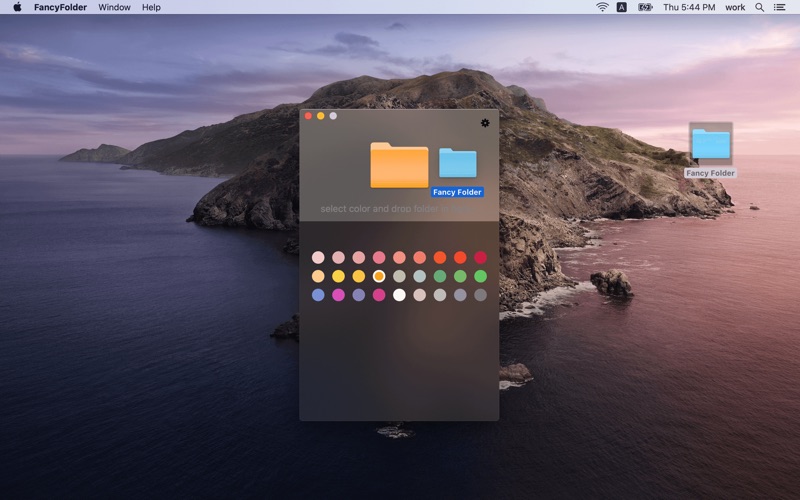Image resolution: width=800 pixels, height=500 pixels.
Task: Open the FancyFolder application menu
Action: coord(60,7)
